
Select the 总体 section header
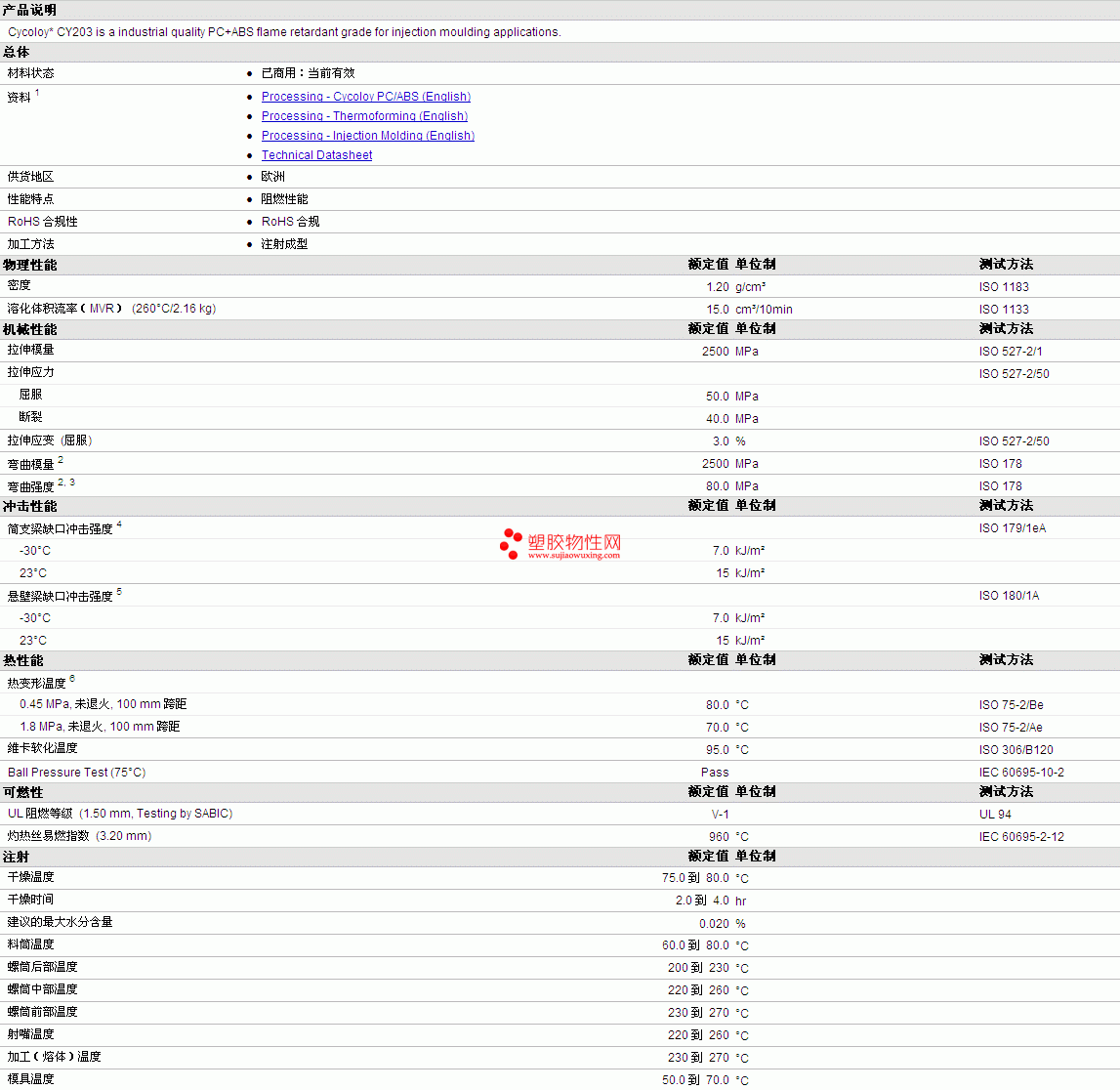(x=17, y=52)
